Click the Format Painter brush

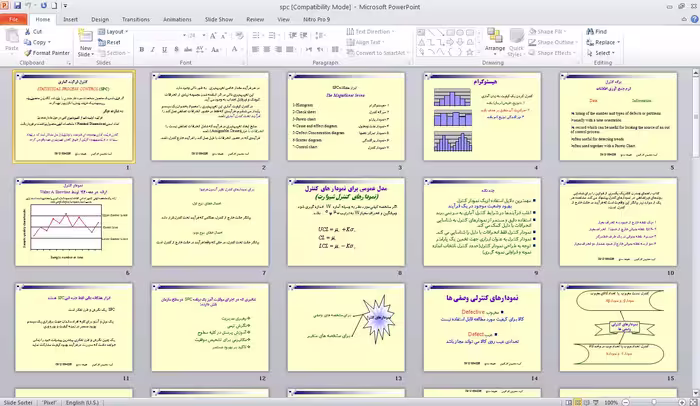47,53
